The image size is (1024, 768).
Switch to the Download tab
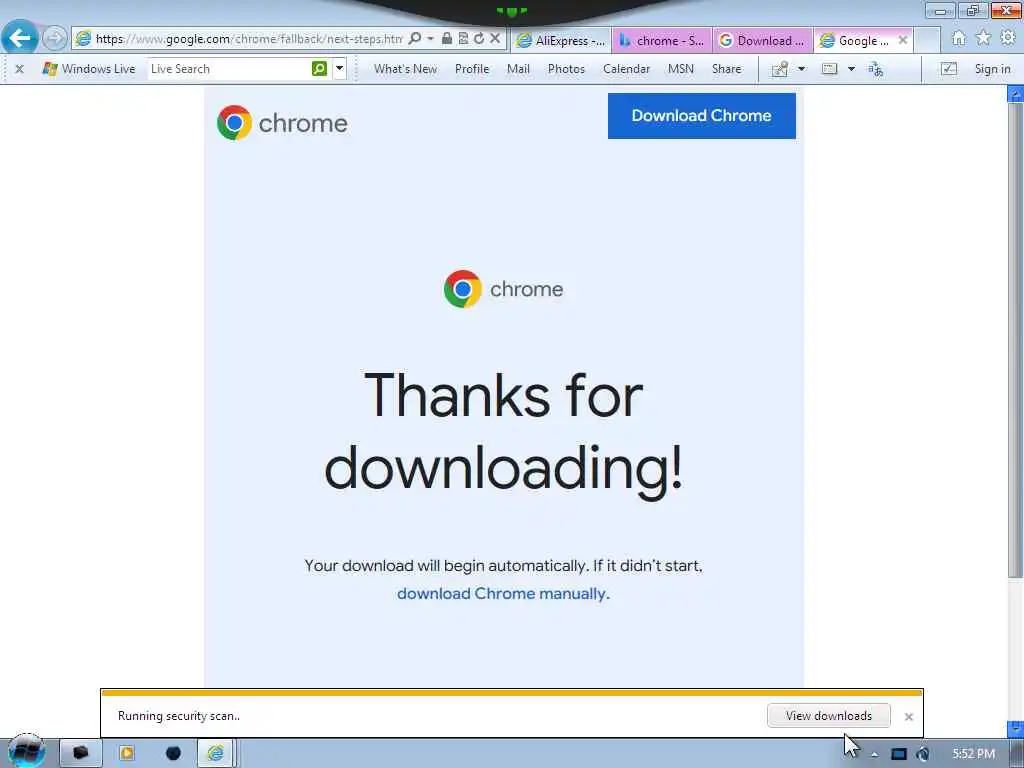point(763,40)
